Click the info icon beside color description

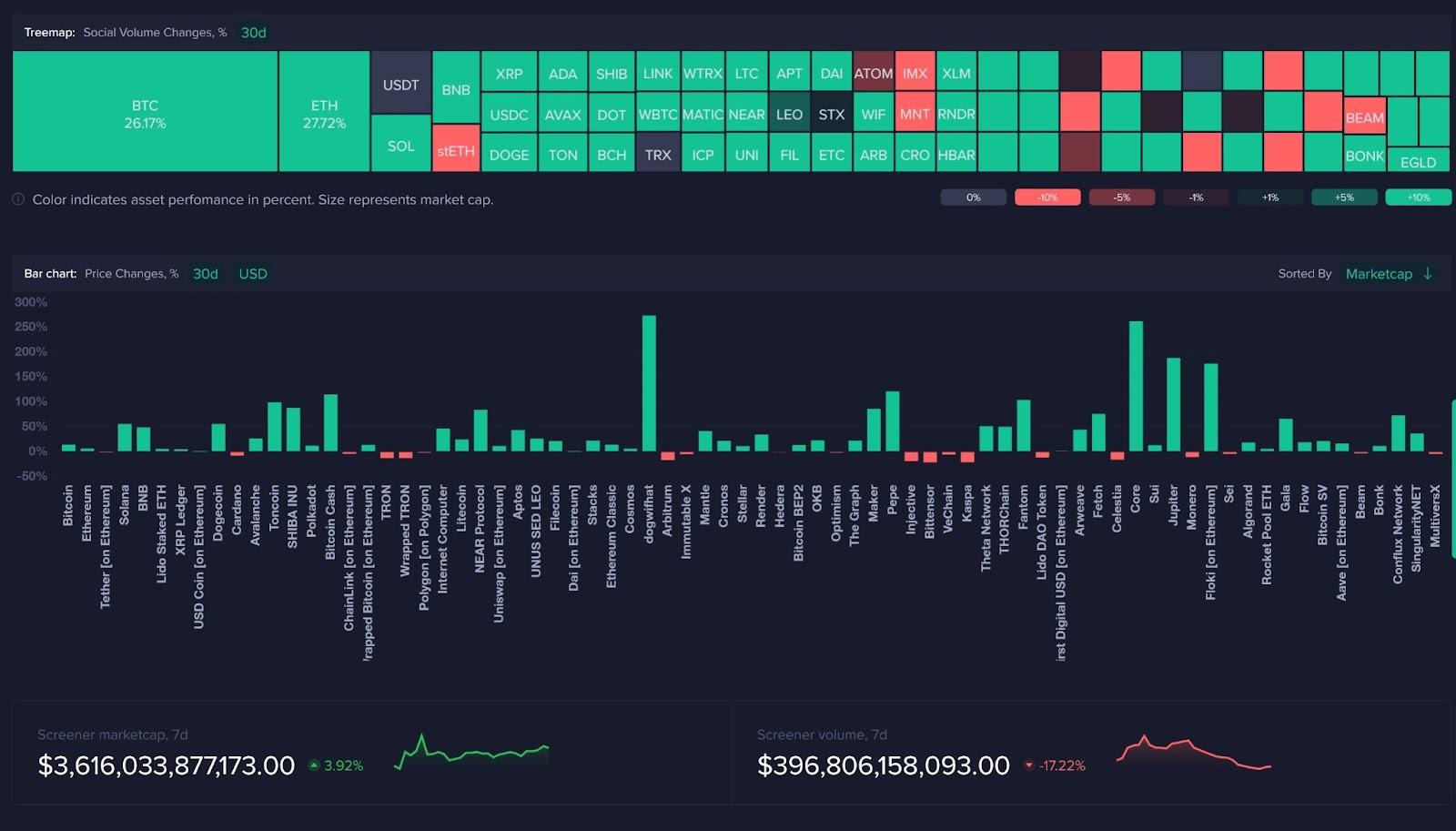click(18, 199)
